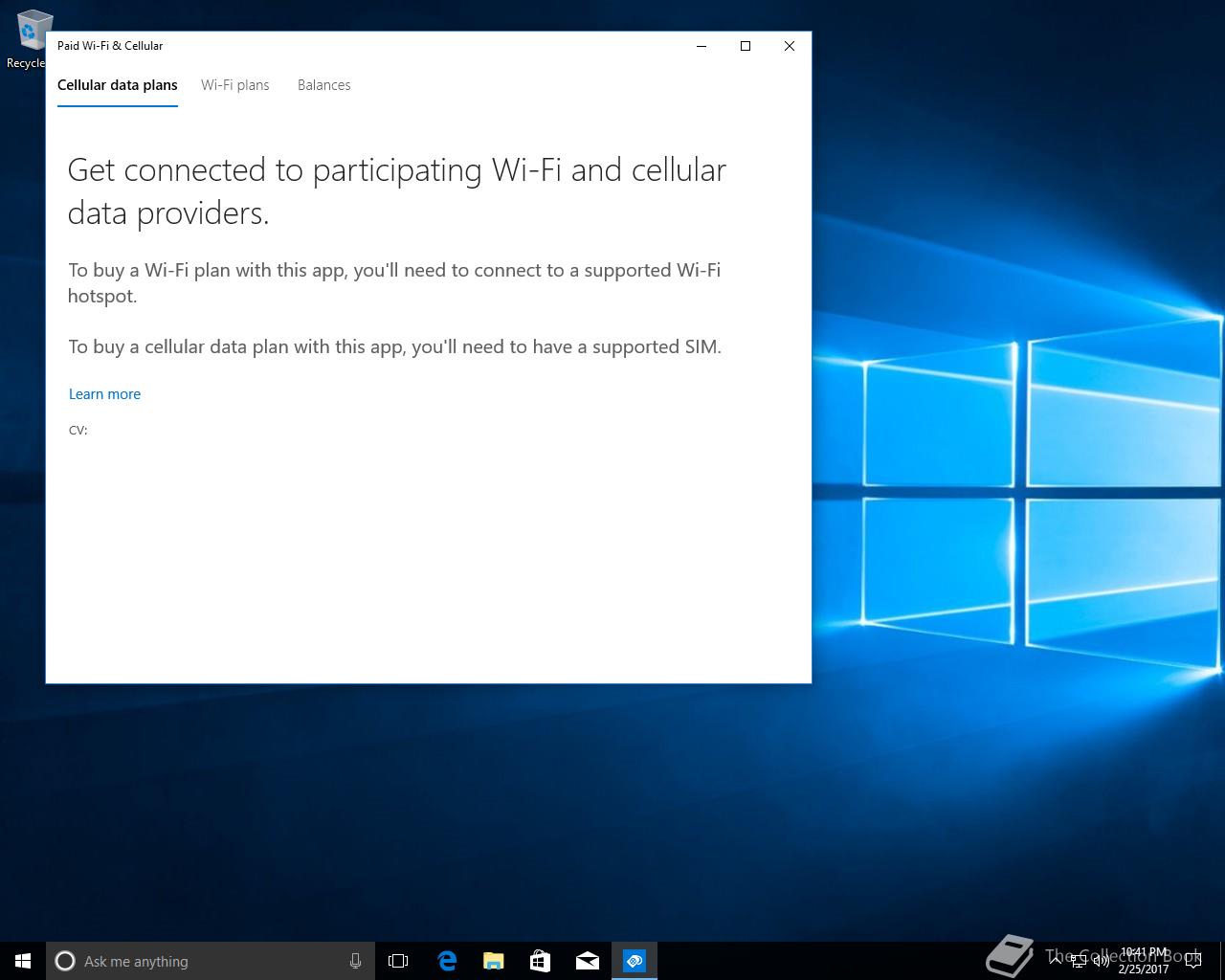Open the Action Center notifications icon
This screenshot has height=980, width=1225.
pos(1195,961)
